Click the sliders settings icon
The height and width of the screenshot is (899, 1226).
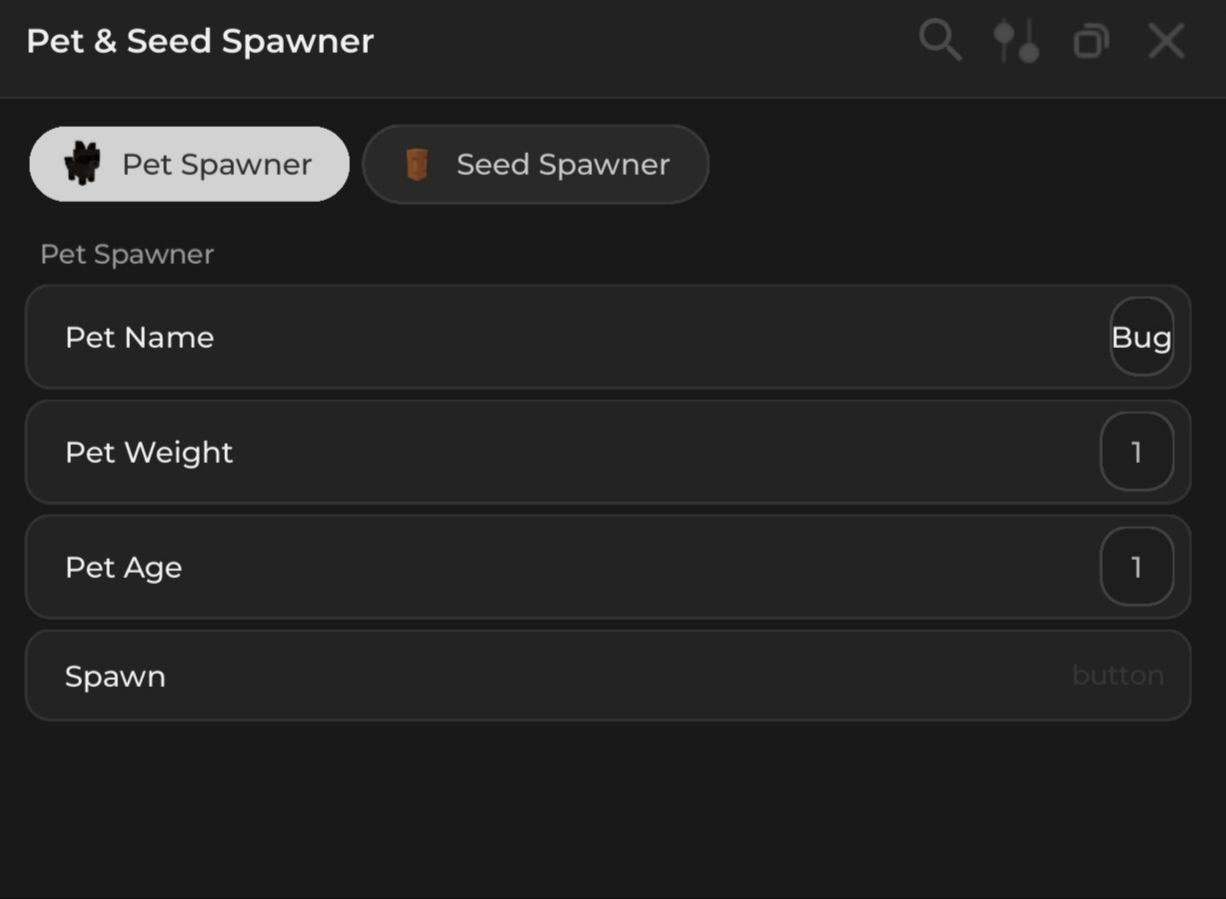click(1015, 42)
